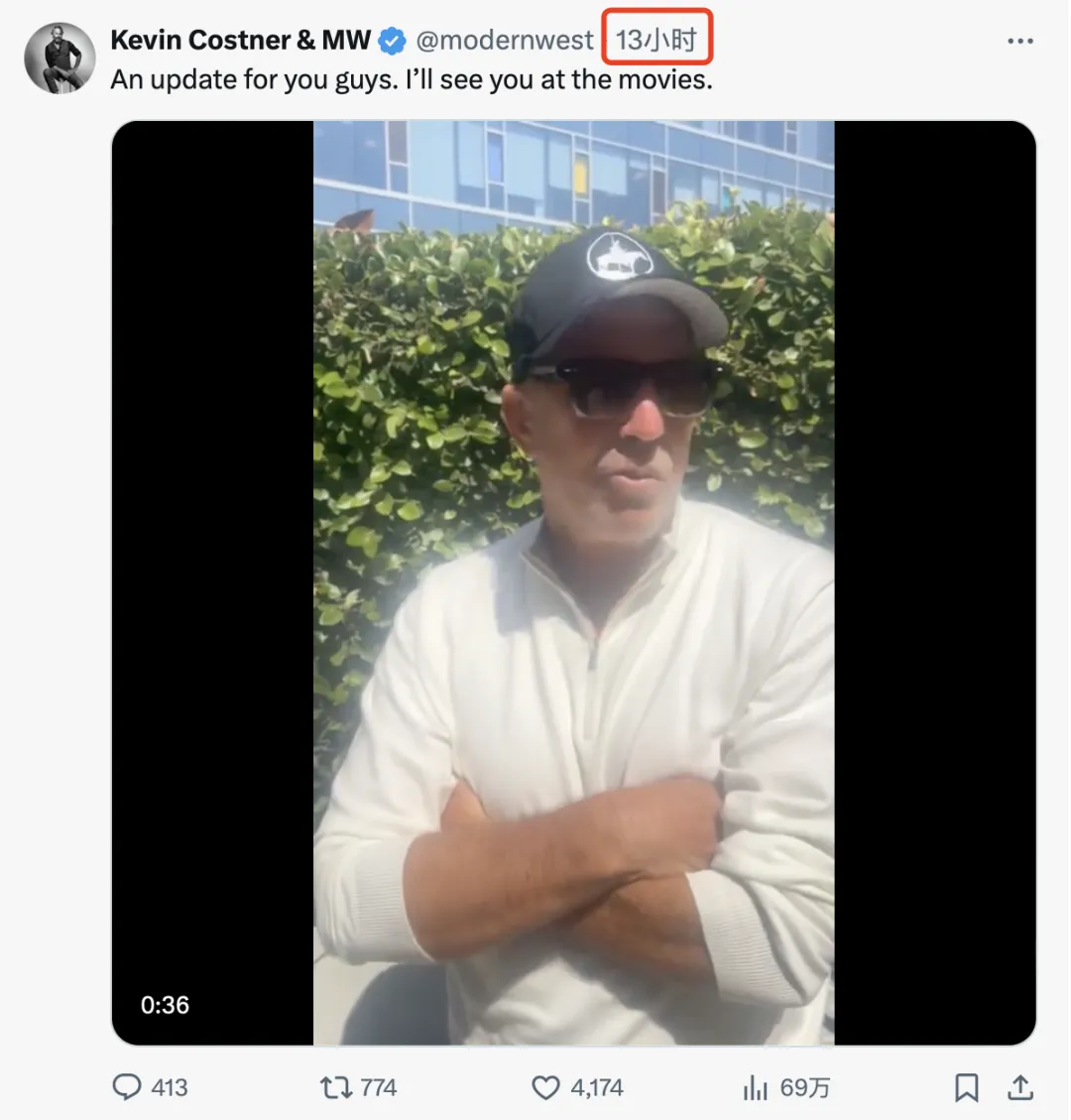Open the view analytics bar-chart icon
The height and width of the screenshot is (1120, 1071).
coord(756,1088)
